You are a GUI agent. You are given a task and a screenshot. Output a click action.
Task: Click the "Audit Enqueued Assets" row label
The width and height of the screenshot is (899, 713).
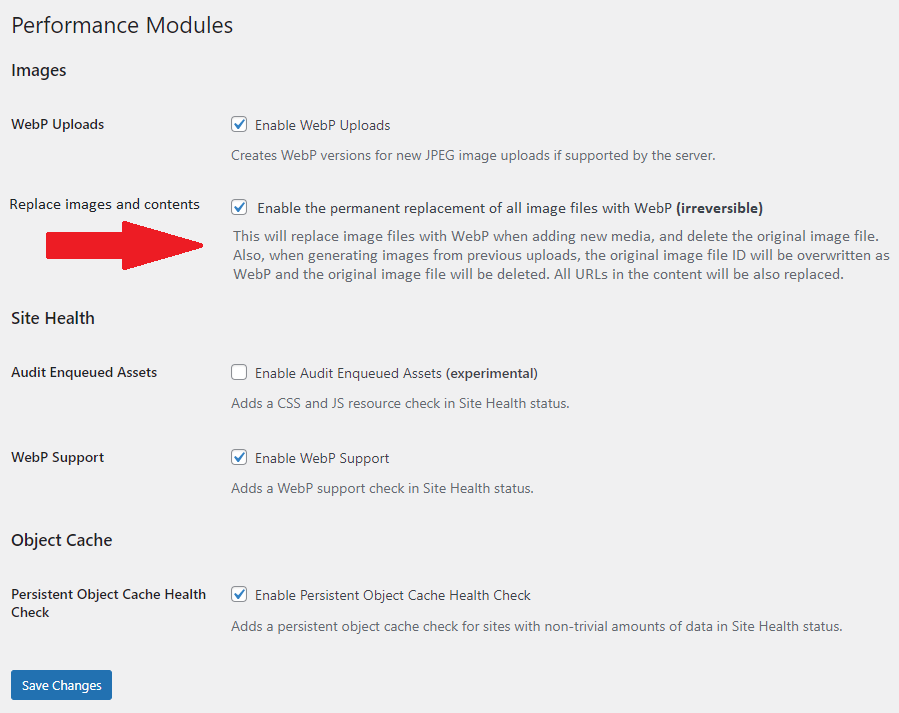pyautogui.click(x=83, y=372)
